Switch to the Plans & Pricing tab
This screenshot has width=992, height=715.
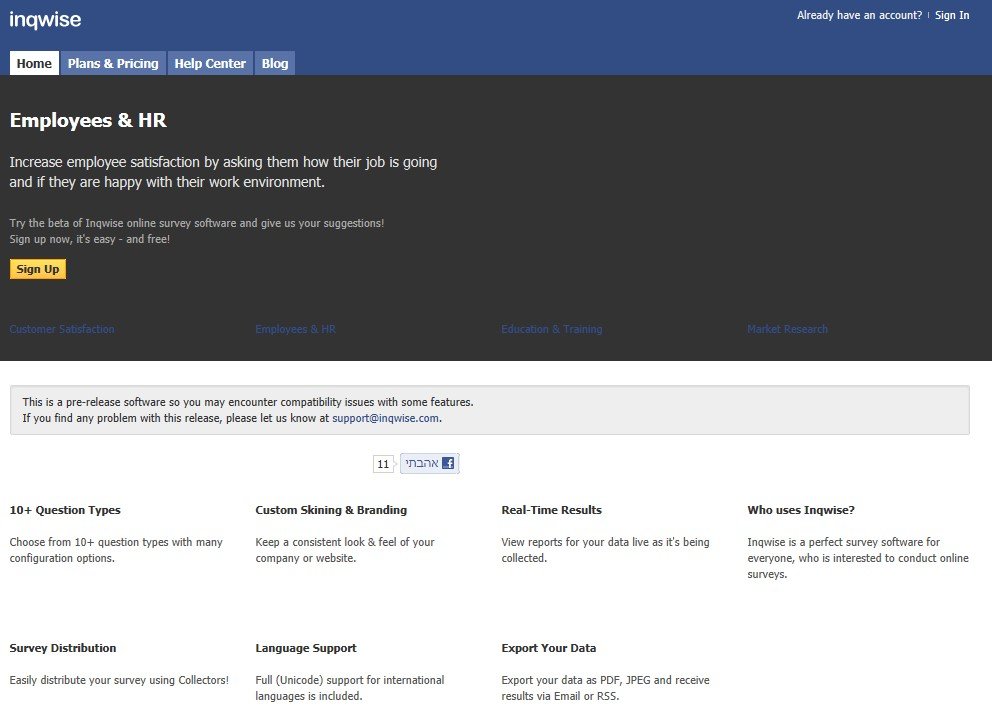(x=113, y=63)
